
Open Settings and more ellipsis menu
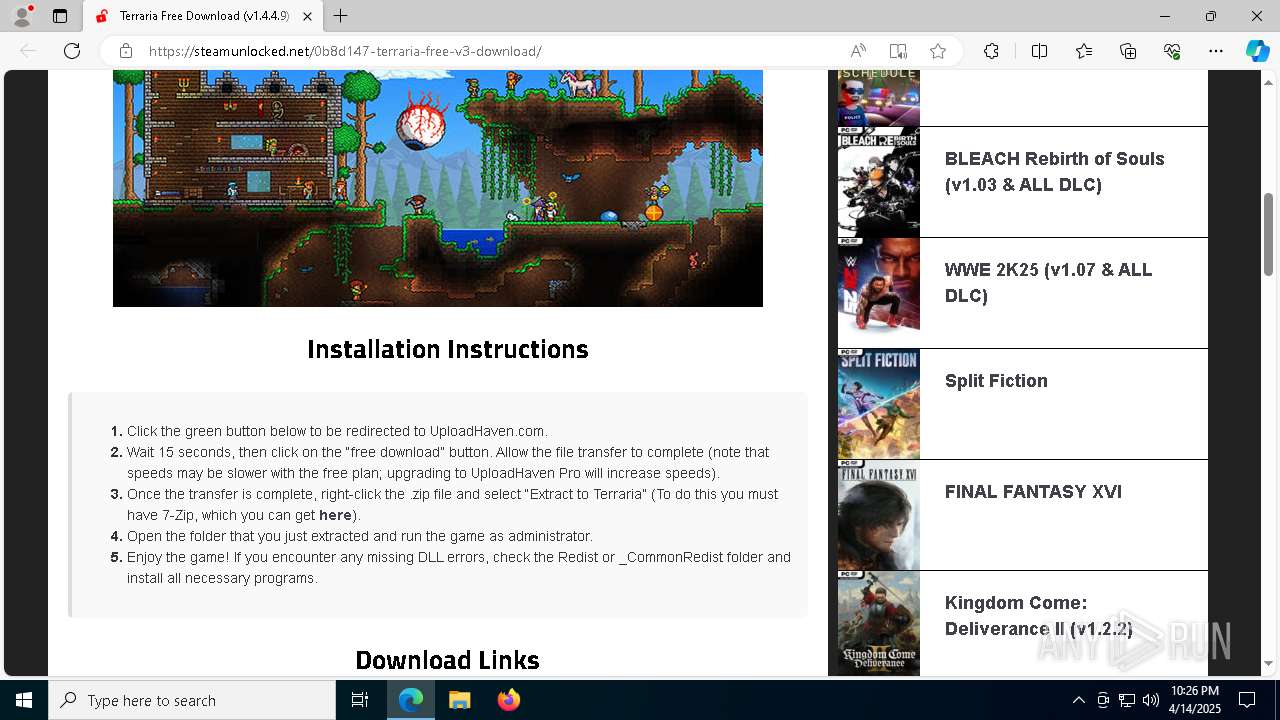point(1216,51)
